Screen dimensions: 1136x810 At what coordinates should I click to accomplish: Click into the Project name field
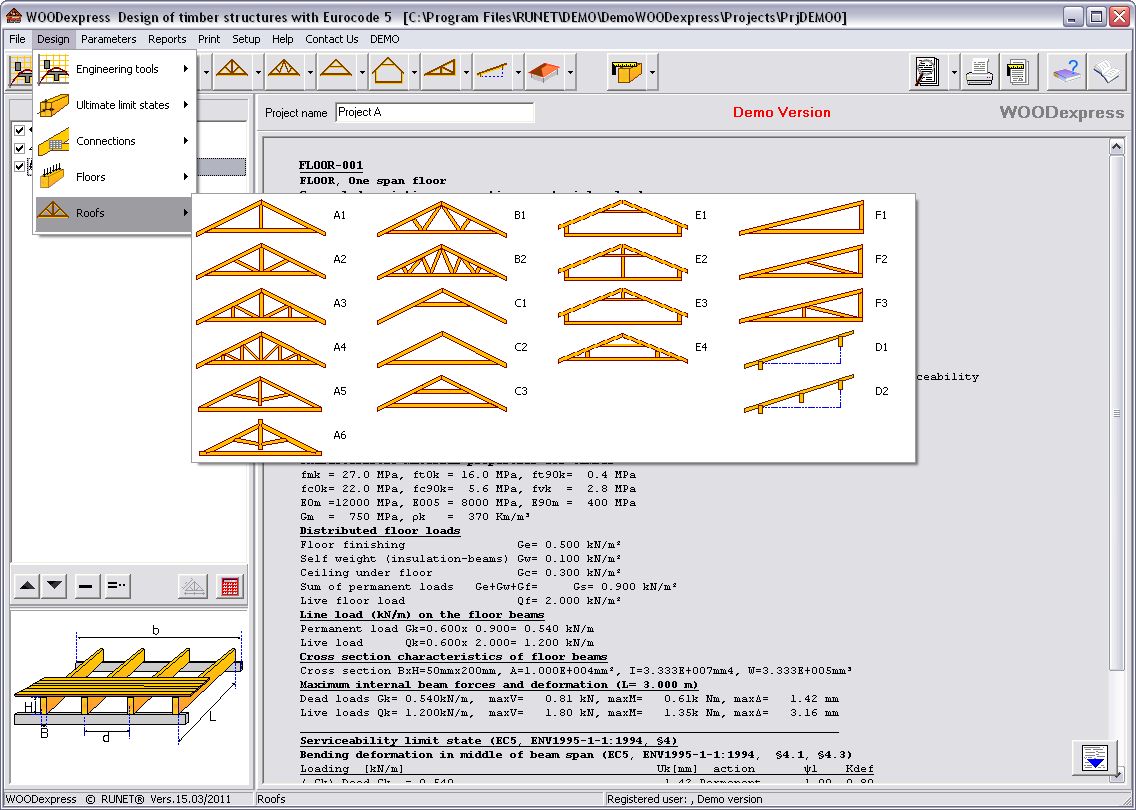435,112
